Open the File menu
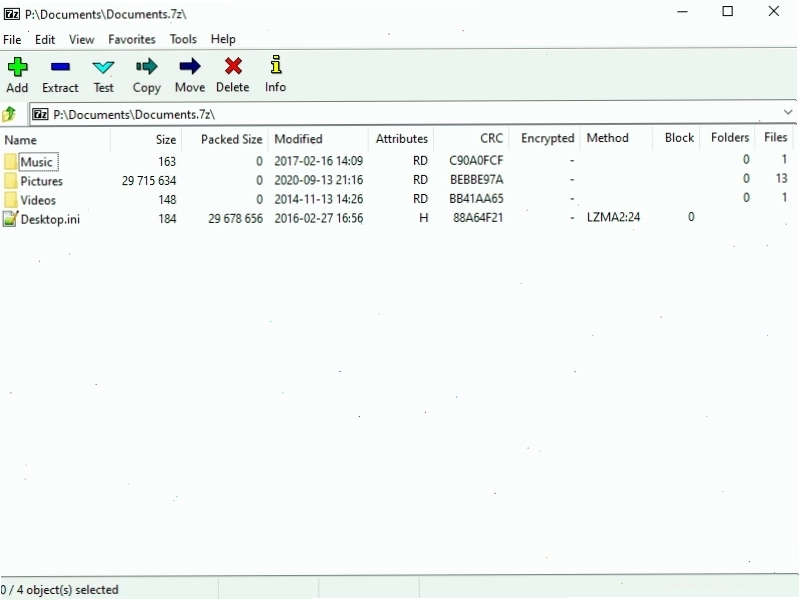This screenshot has width=799, height=601. point(12,39)
